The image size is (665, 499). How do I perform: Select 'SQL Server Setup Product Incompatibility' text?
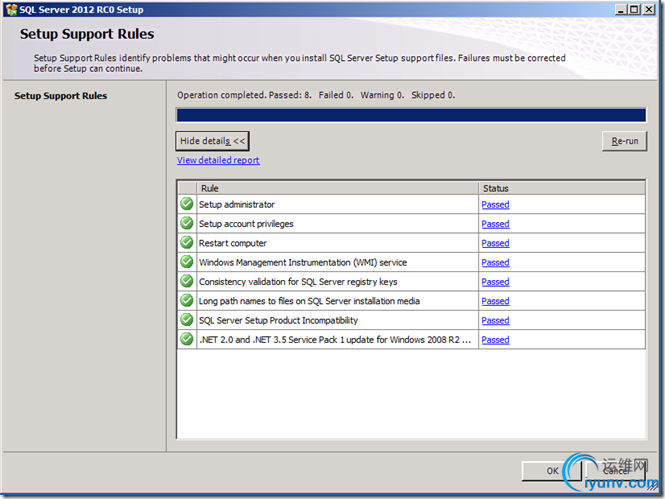278,321
